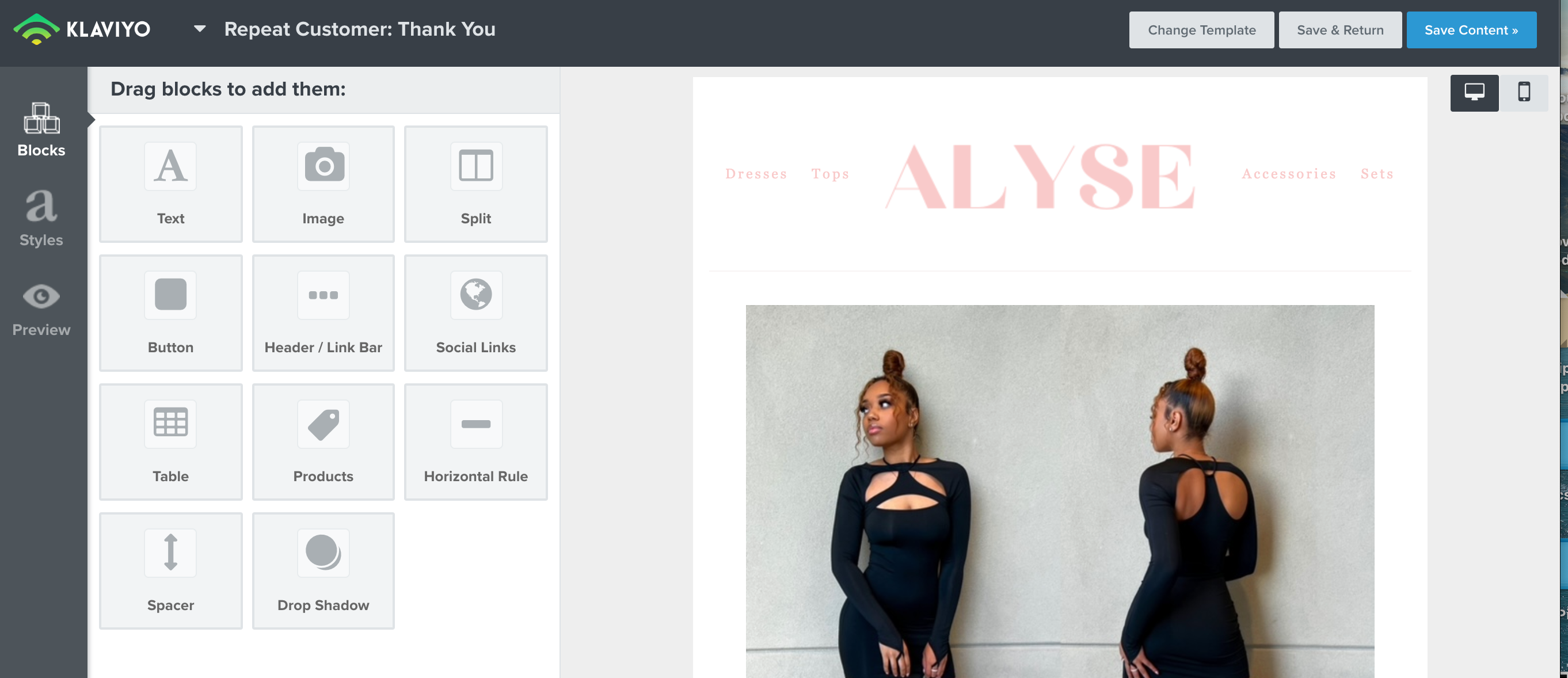Open Styles panel from sidebar
Viewport: 1568px width, 678px height.
pos(41,218)
